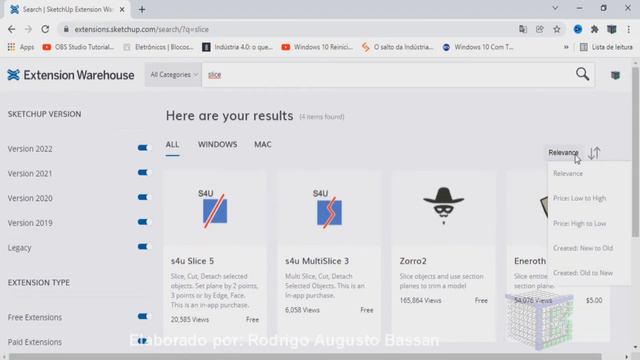Click the s4u Slice 5 extension icon
Image resolution: width=640 pixels, height=360 pixels.
tap(214, 209)
